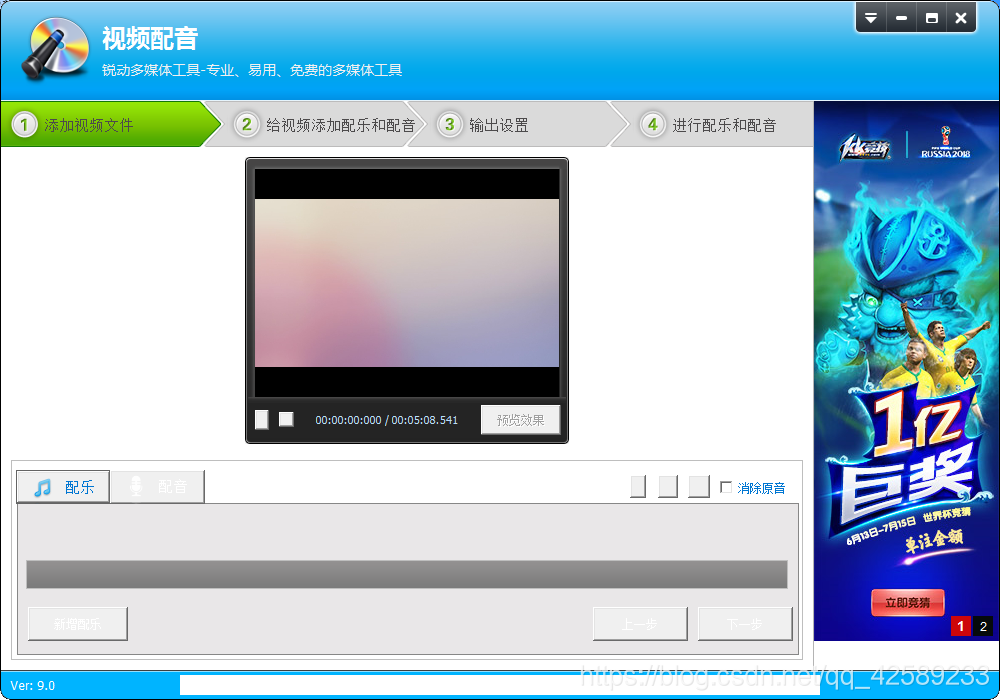Switch to the 配乐 tab
The image size is (1000, 700).
click(x=63, y=487)
